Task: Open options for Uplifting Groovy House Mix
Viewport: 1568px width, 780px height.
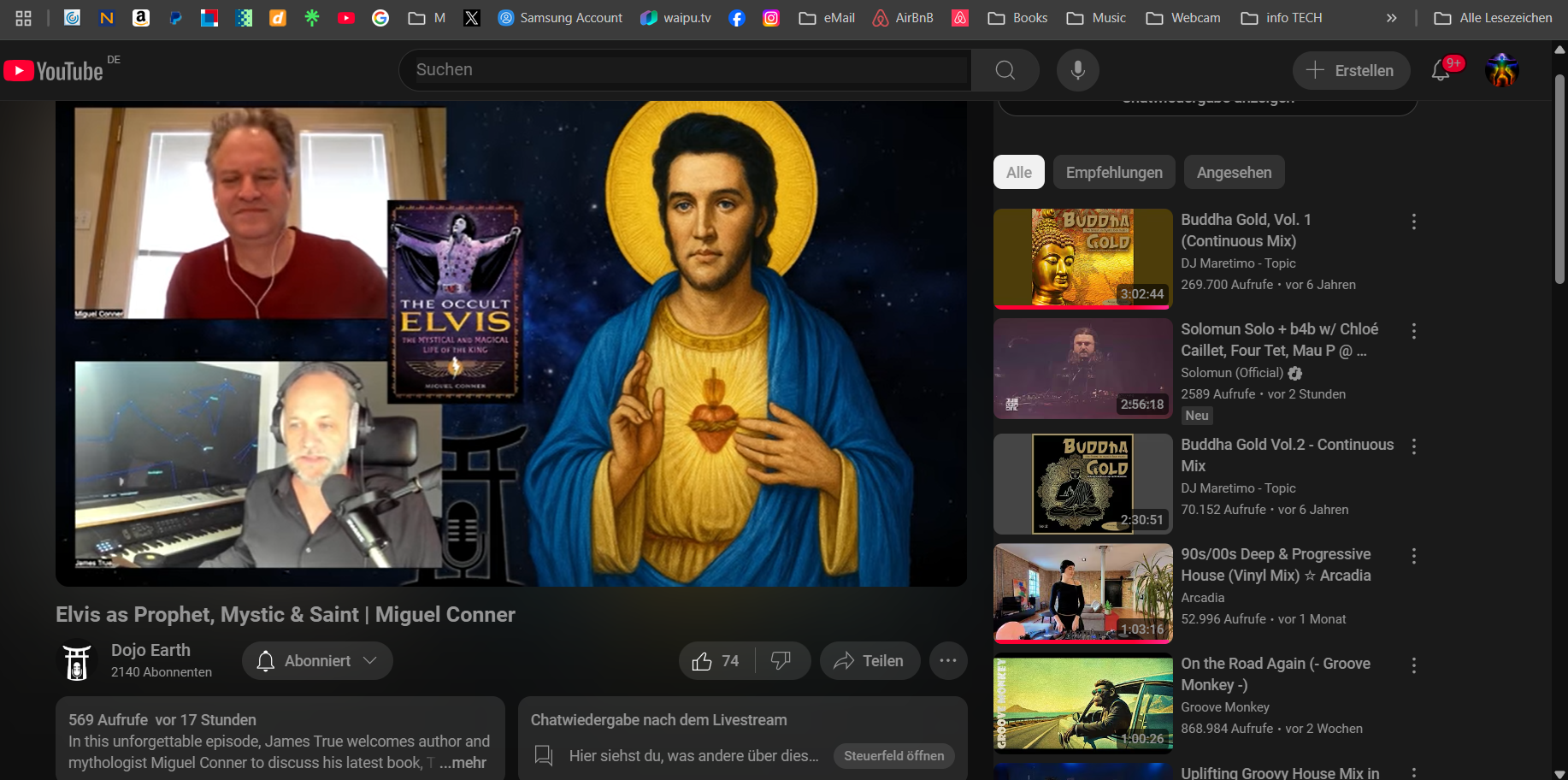Action: click(x=1414, y=772)
